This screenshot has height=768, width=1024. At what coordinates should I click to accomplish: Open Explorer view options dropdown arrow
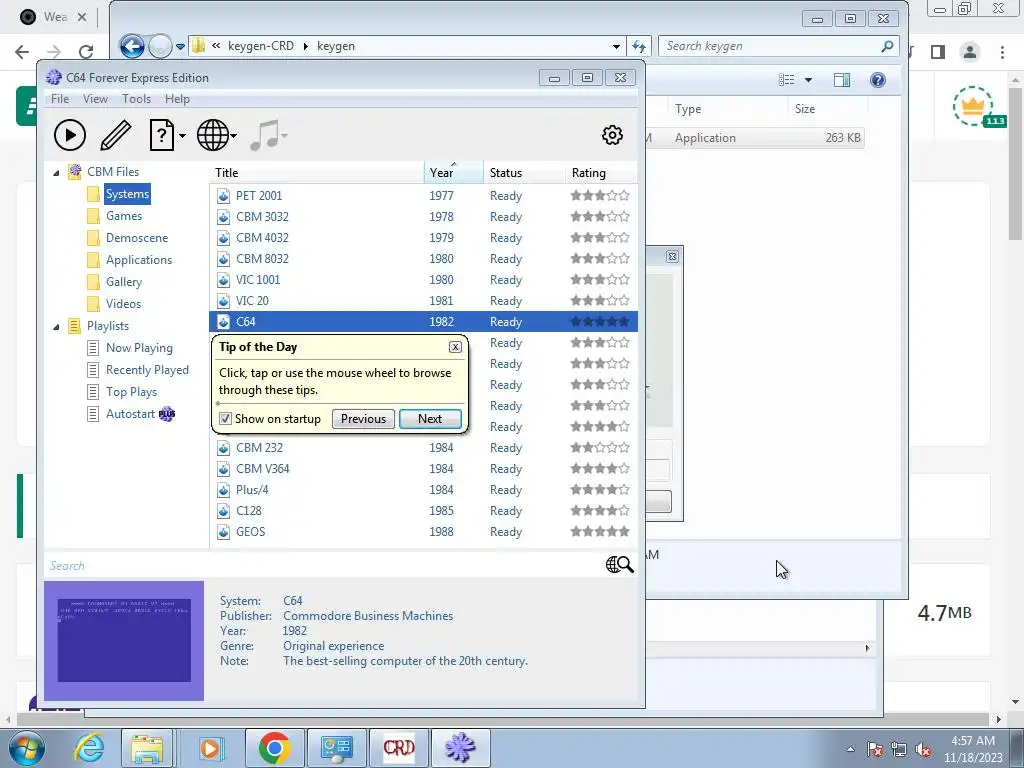pos(808,80)
